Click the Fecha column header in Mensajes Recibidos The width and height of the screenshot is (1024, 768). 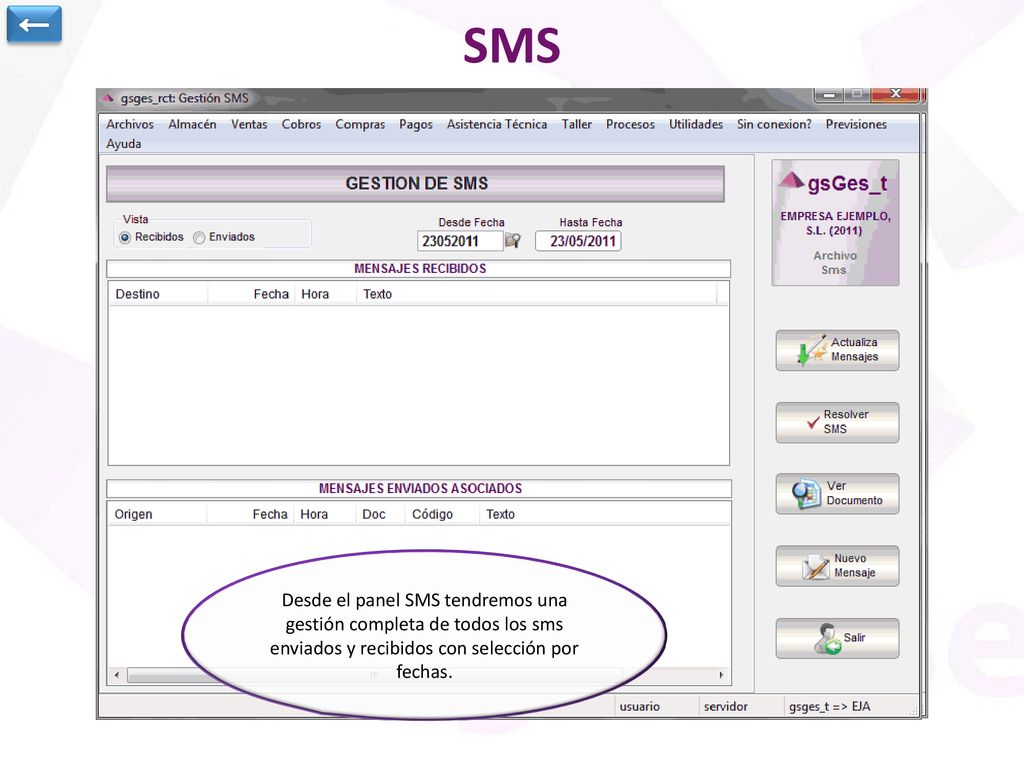pyautogui.click(x=251, y=294)
